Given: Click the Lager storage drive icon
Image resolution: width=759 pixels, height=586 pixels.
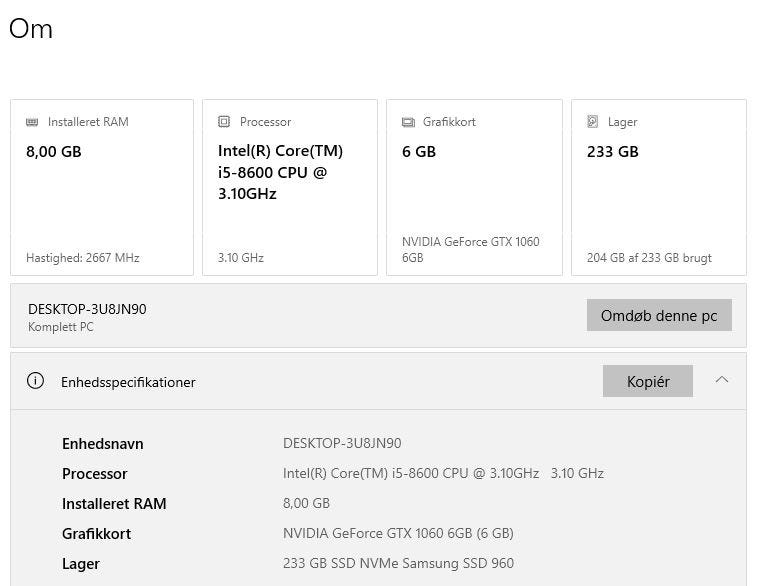Looking at the screenshot, I should [593, 122].
